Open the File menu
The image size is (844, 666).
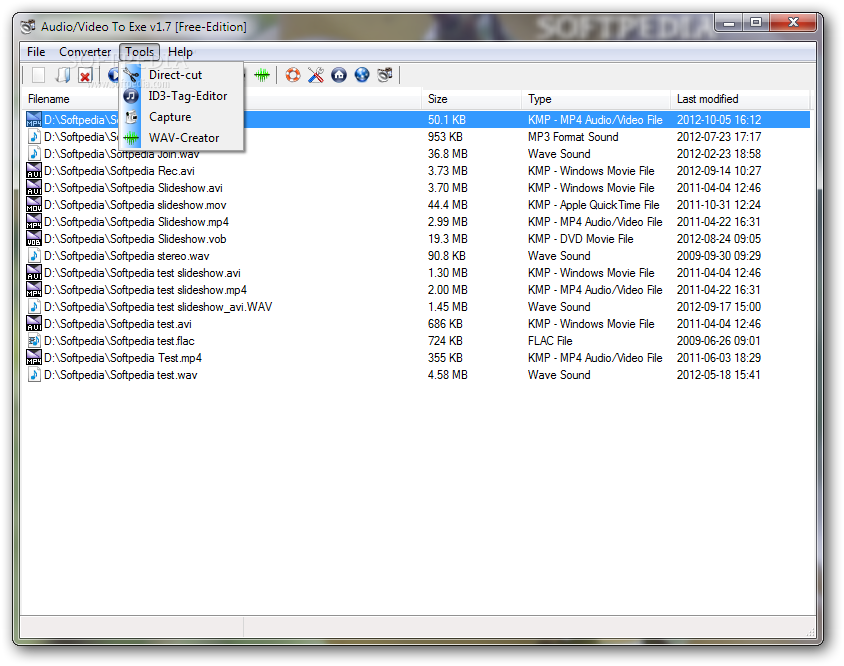[x=36, y=52]
